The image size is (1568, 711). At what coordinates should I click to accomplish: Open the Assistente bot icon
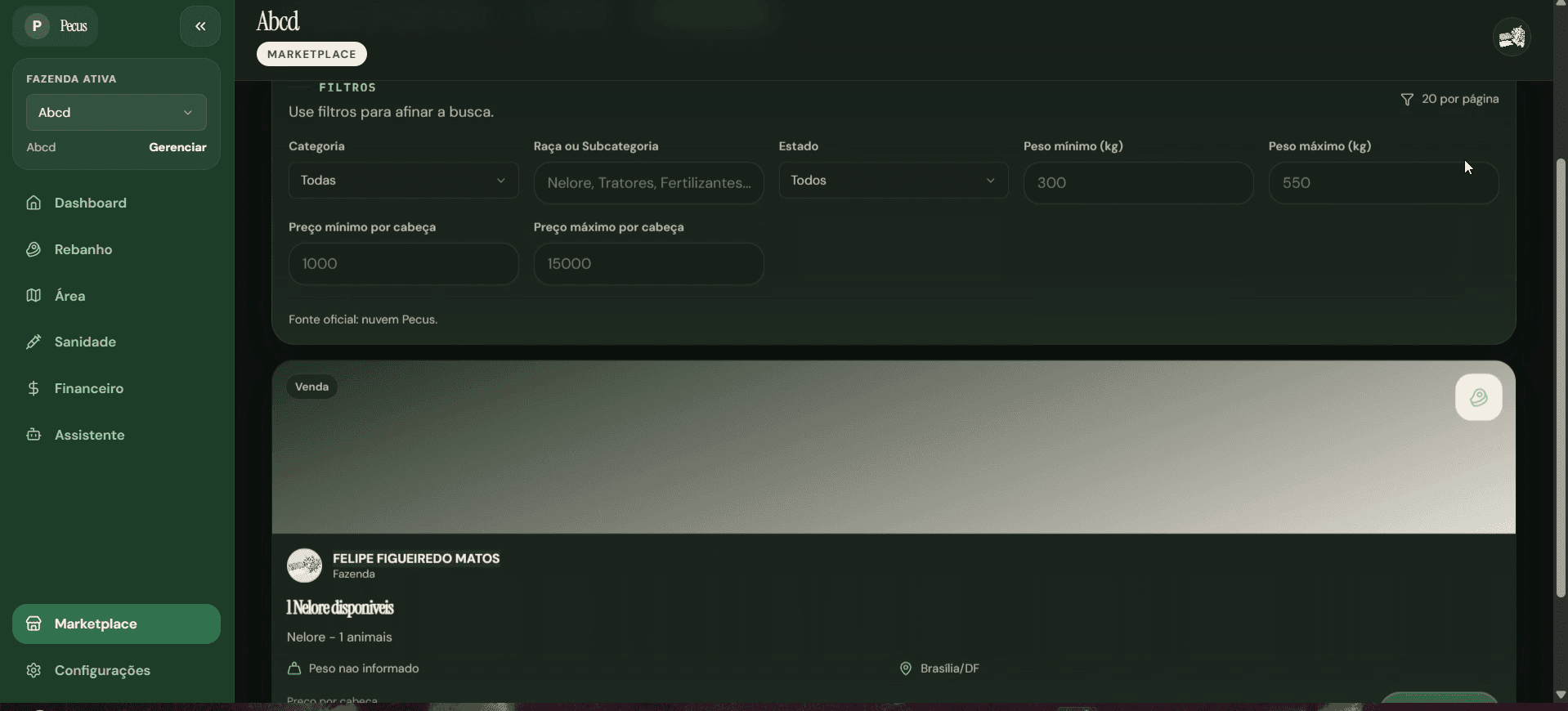click(34, 435)
